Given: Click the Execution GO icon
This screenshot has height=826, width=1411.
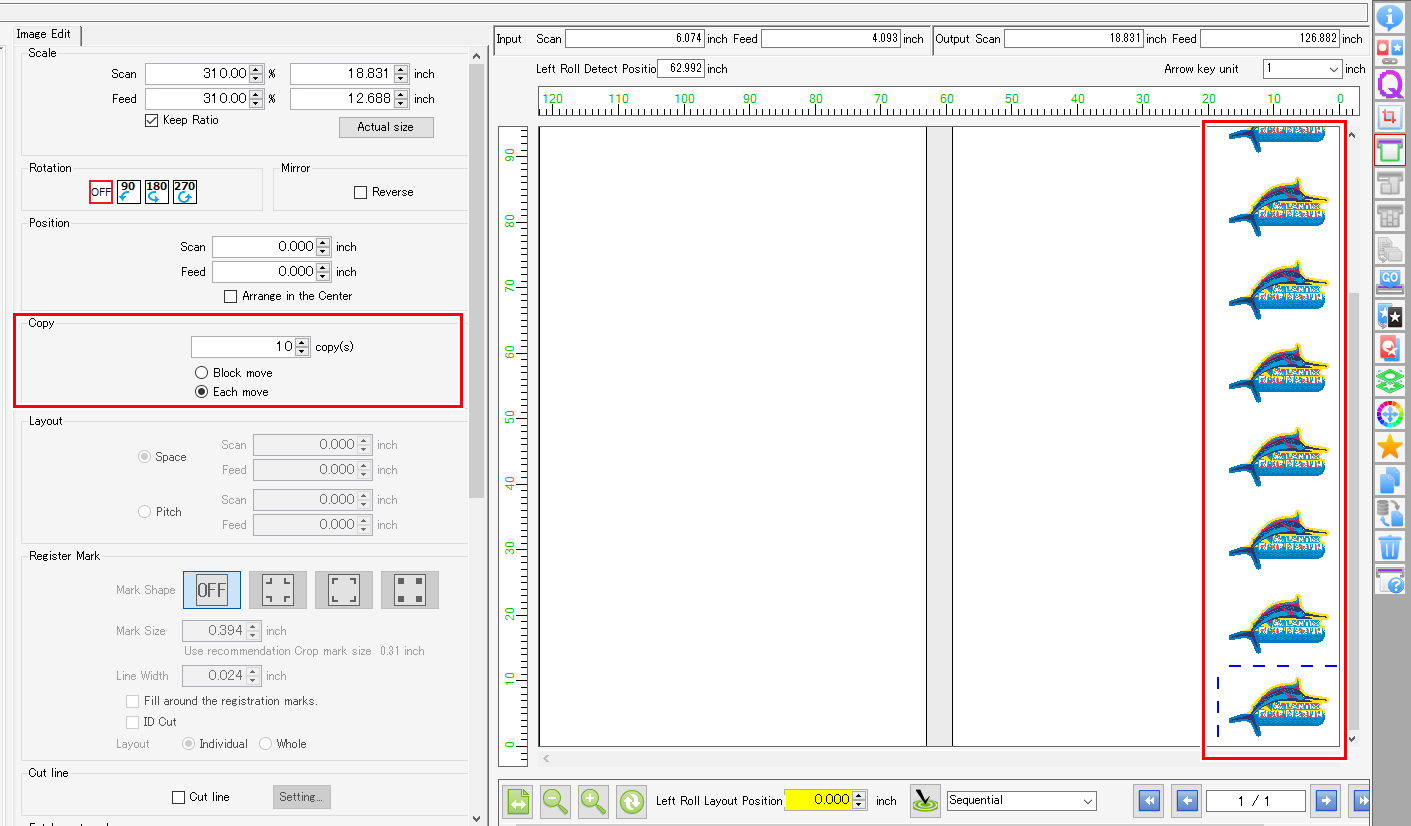Looking at the screenshot, I should pyautogui.click(x=1390, y=281).
